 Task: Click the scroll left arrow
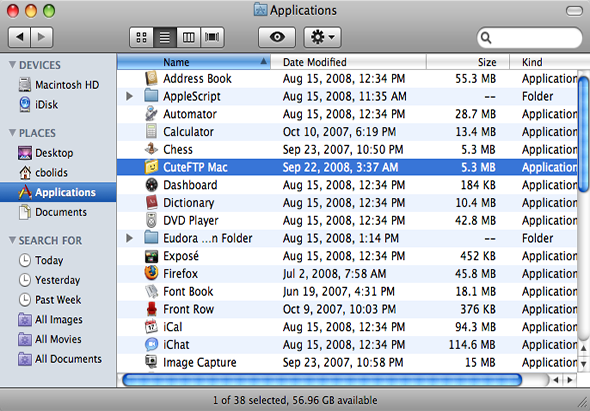tap(556, 380)
